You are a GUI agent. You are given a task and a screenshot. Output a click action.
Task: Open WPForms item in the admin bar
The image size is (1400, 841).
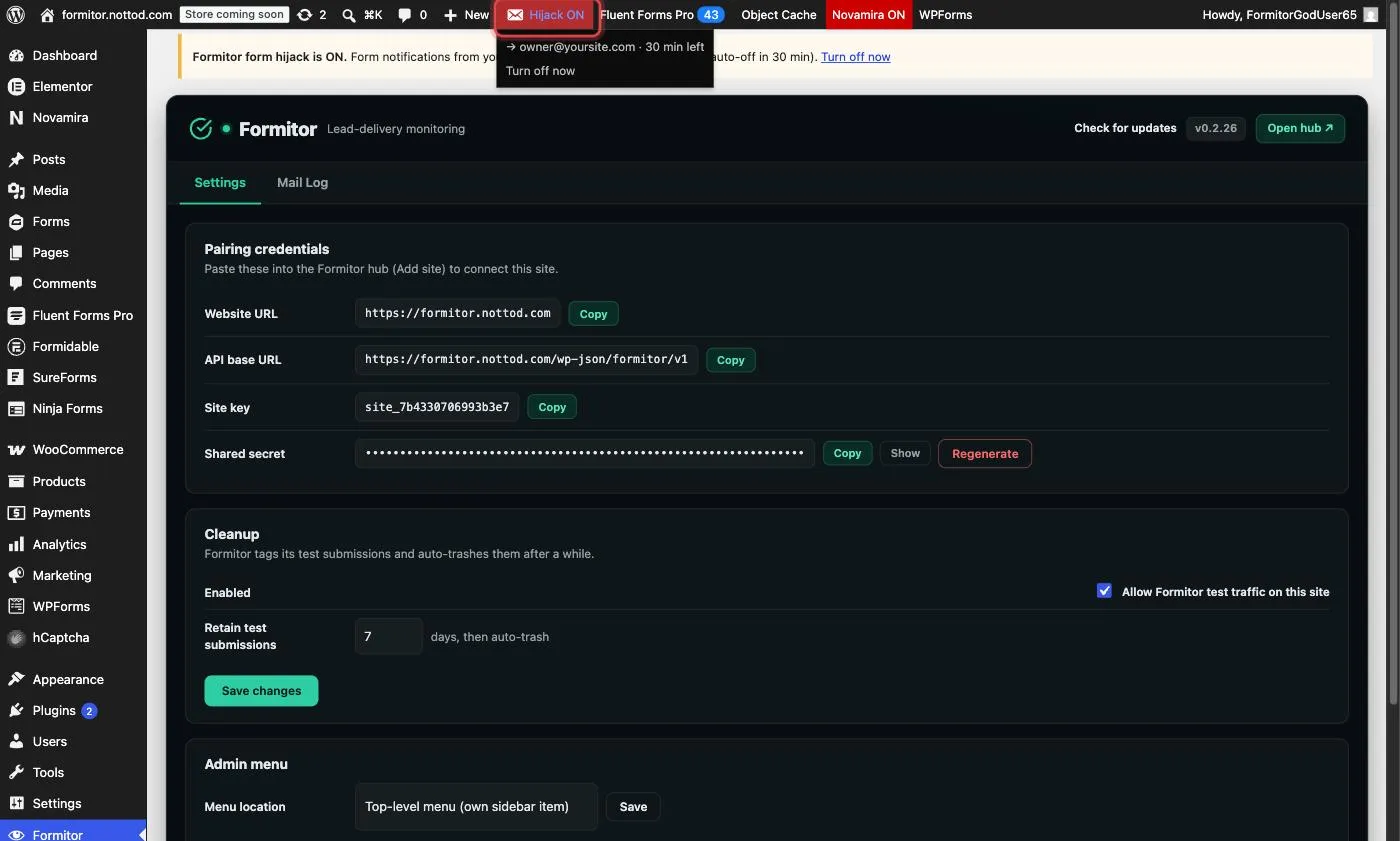[946, 15]
